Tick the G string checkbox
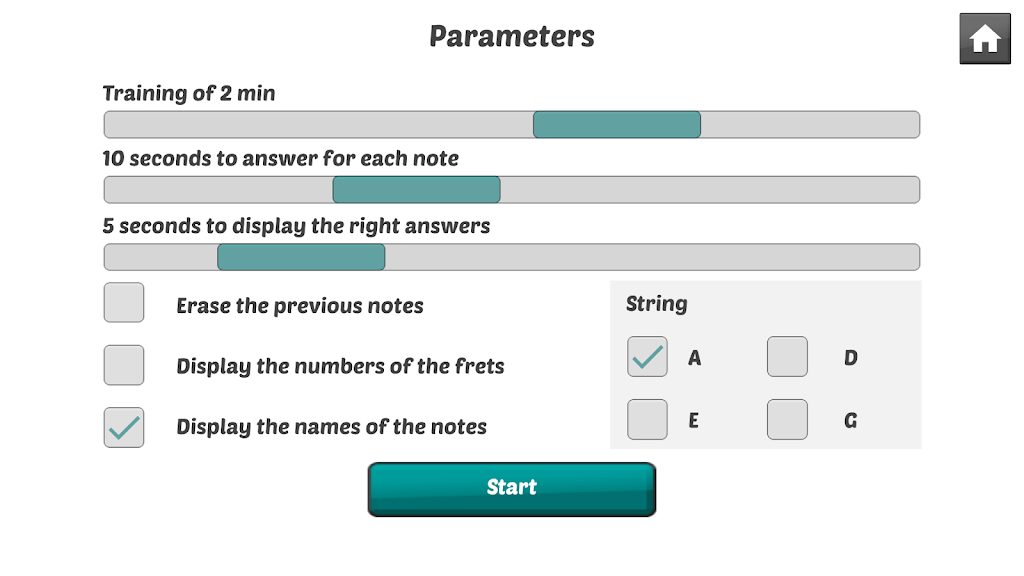Screen dimensions: 1024x576 click(787, 420)
